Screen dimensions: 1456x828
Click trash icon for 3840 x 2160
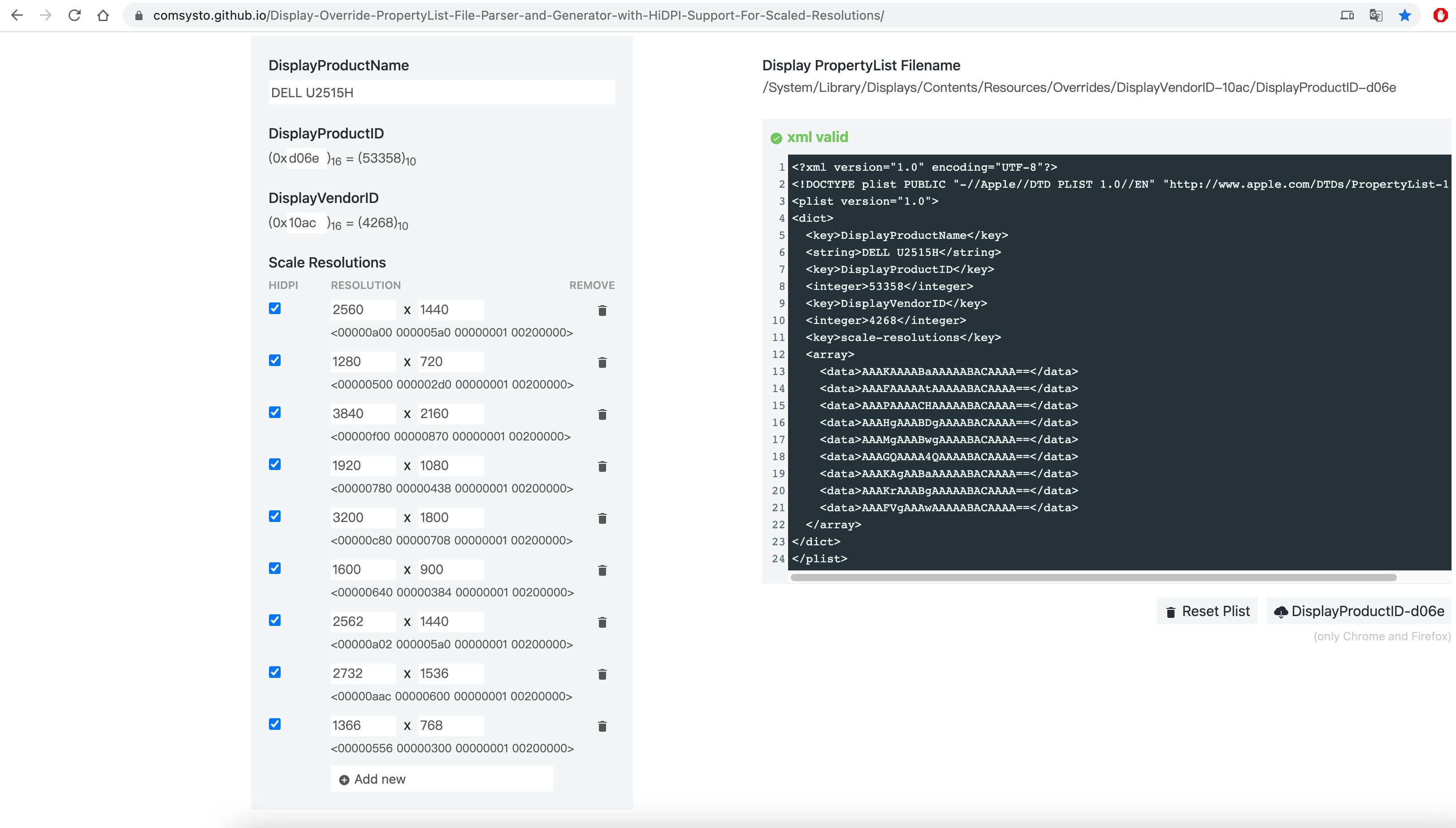tap(602, 414)
